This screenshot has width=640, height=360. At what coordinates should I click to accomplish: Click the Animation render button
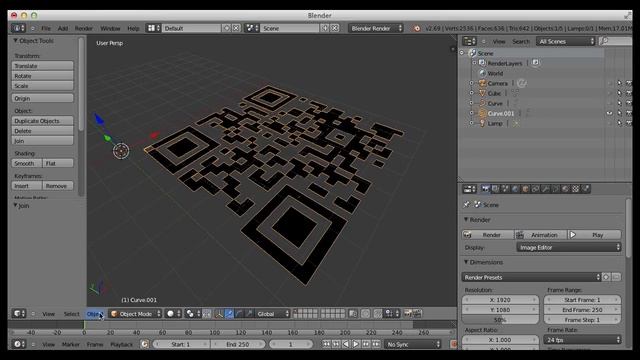tap(540, 235)
